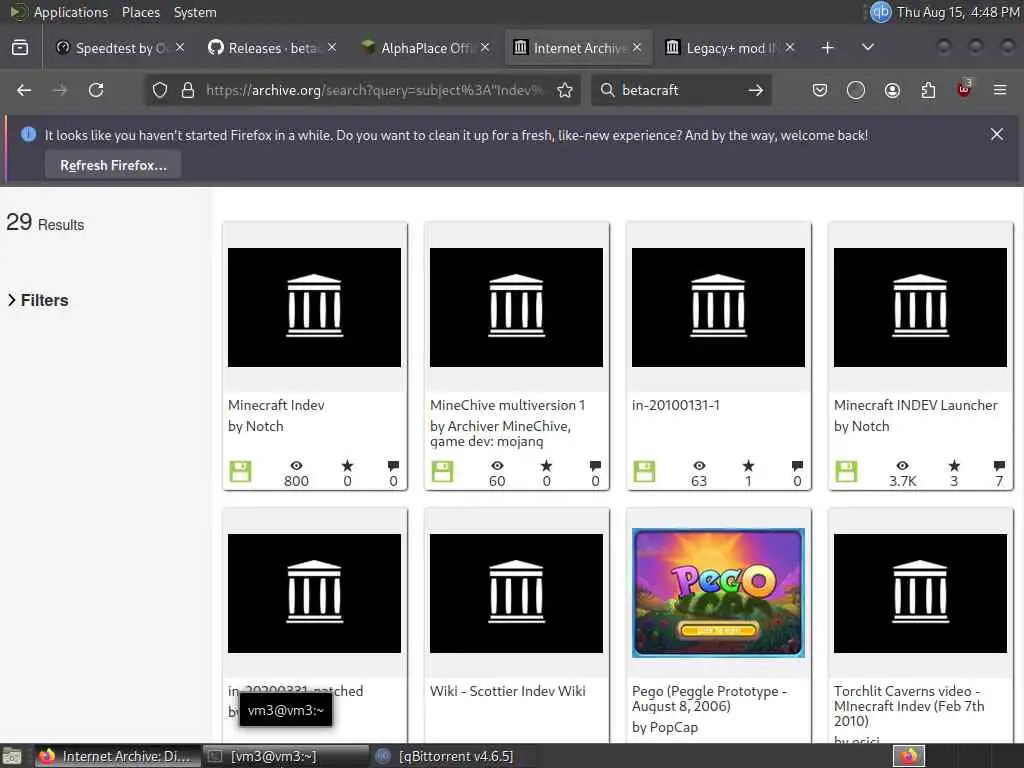Screen dimensions: 1024x768
Task: Click the 29 Results count text
Action: click(45, 223)
